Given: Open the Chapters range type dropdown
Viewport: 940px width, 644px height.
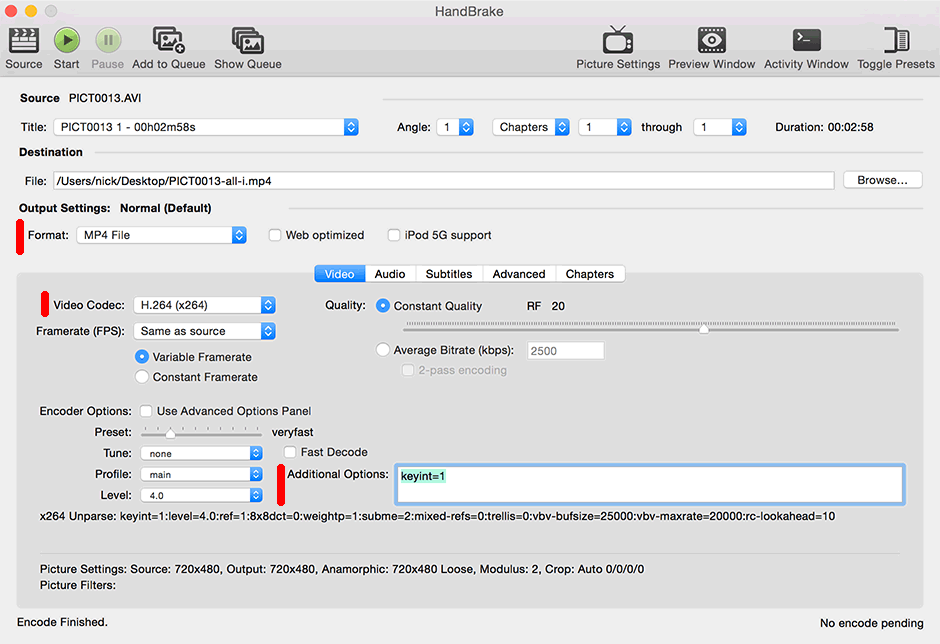Looking at the screenshot, I should (x=531, y=127).
